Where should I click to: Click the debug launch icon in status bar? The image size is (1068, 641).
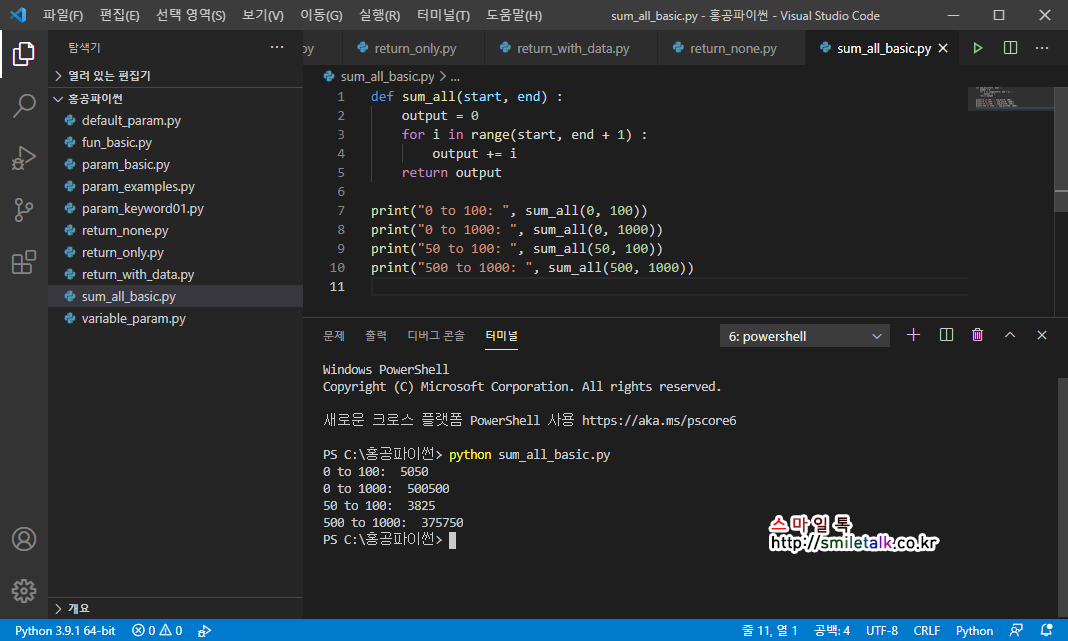(x=204, y=631)
